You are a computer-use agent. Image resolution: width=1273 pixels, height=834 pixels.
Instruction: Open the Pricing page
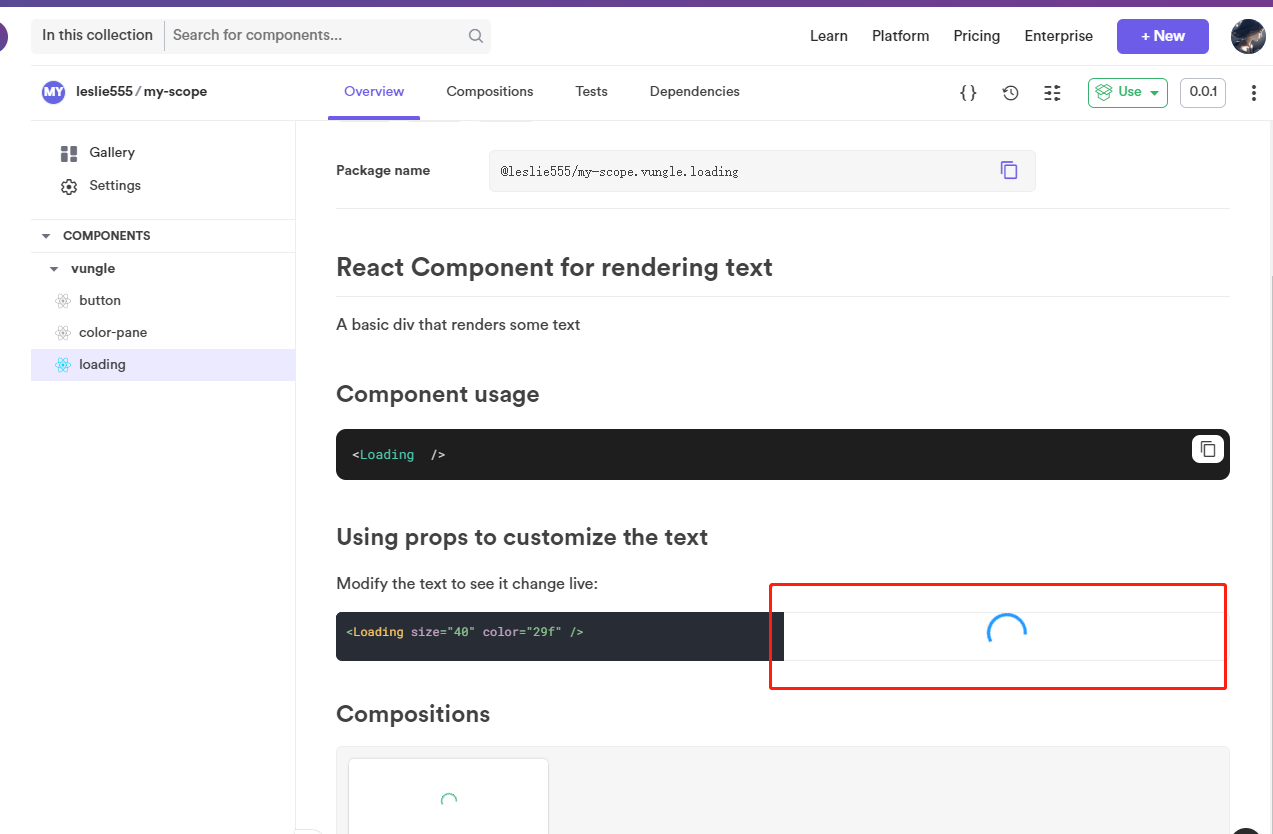click(976, 35)
